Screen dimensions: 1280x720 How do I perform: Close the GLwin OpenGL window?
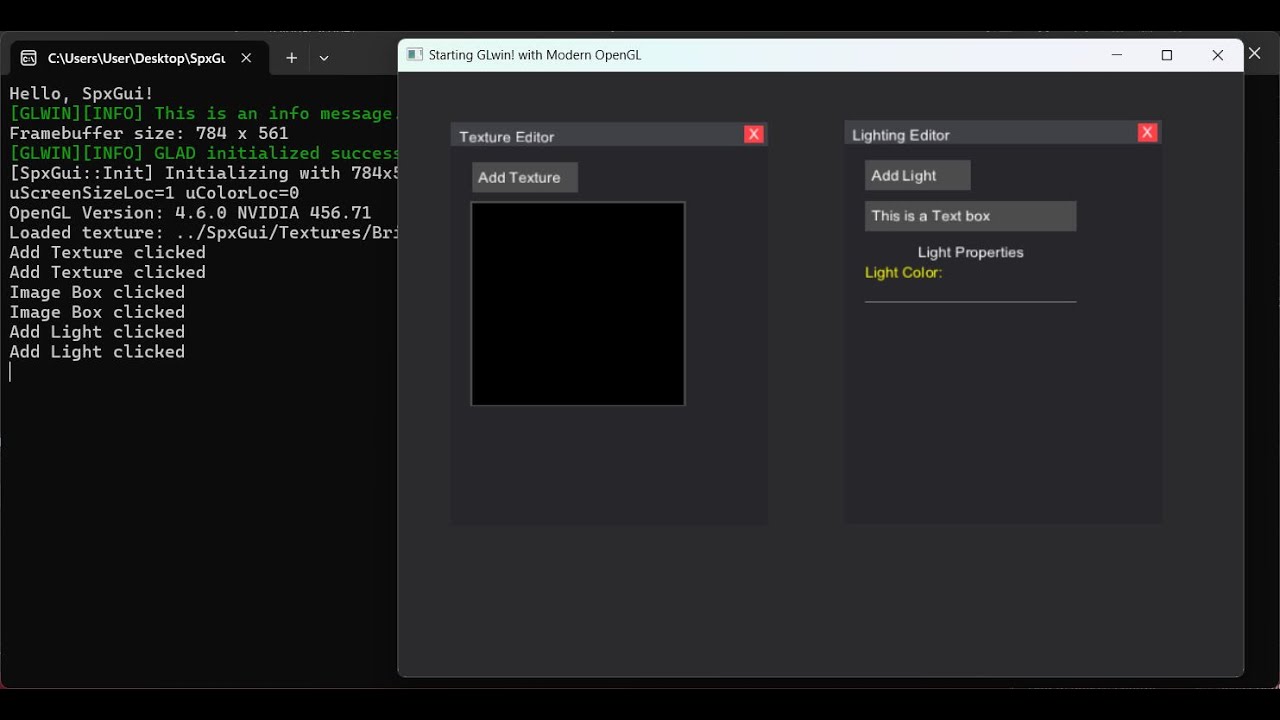(x=1218, y=55)
